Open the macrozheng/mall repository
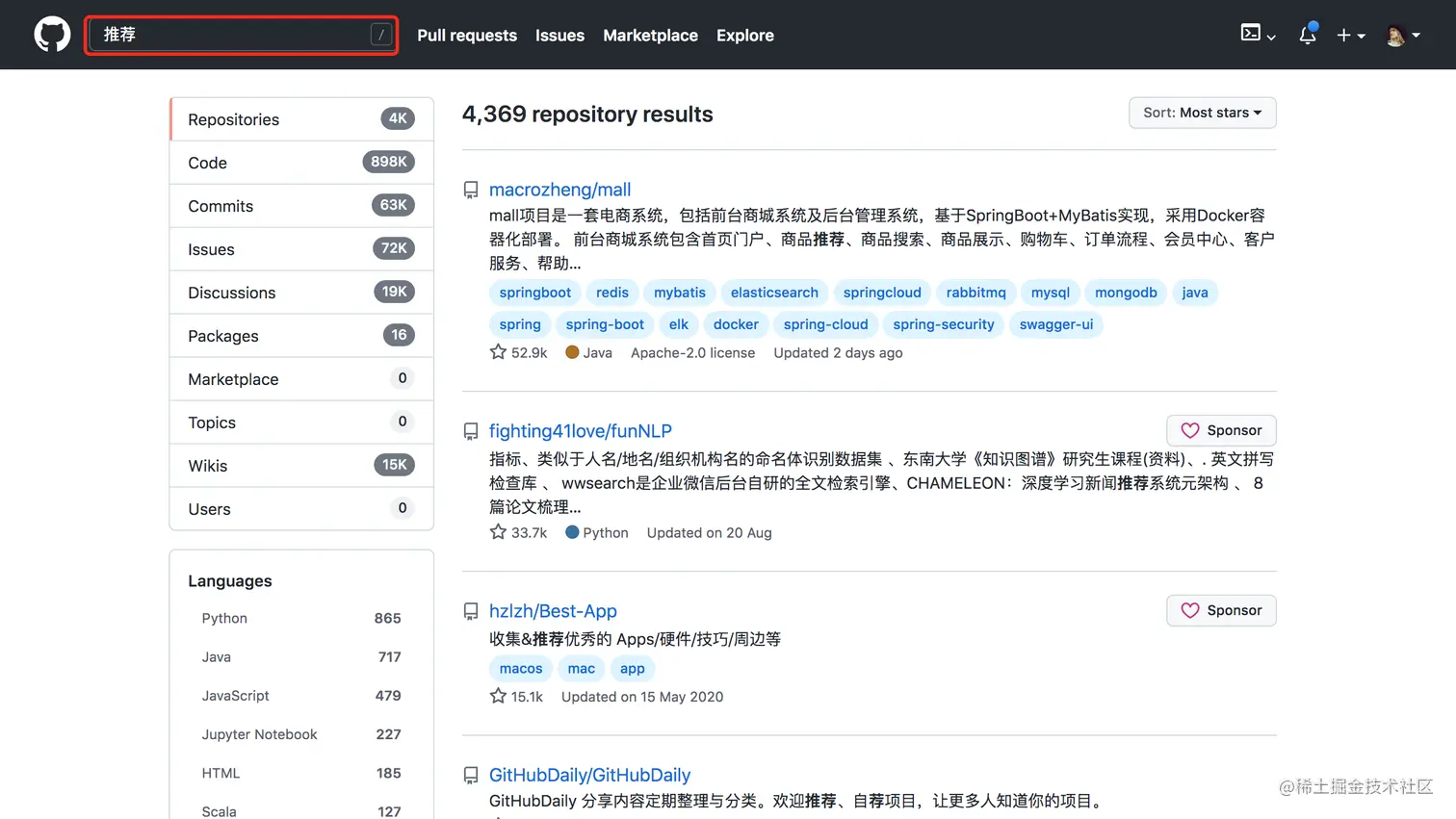Viewport: 1456px width, 819px height. pyautogui.click(x=559, y=190)
